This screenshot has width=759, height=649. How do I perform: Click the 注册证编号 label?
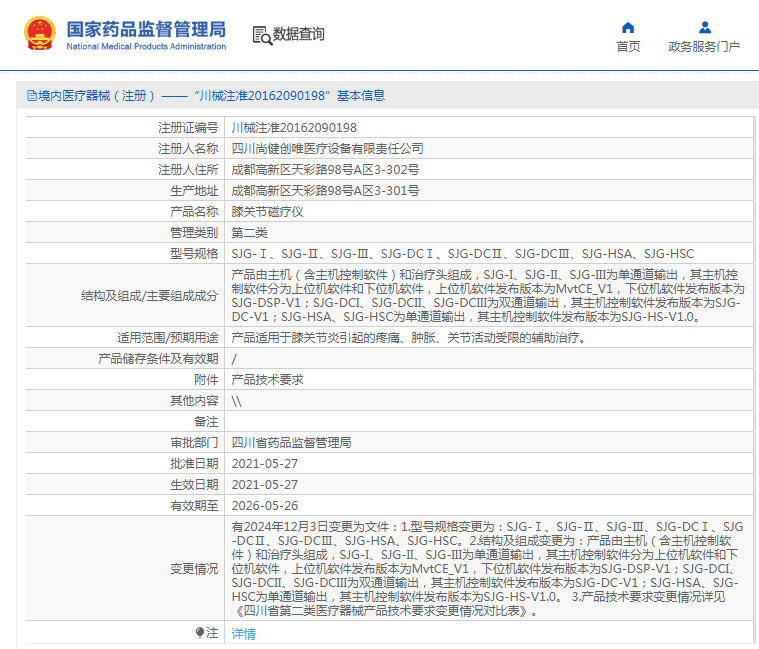188,128
